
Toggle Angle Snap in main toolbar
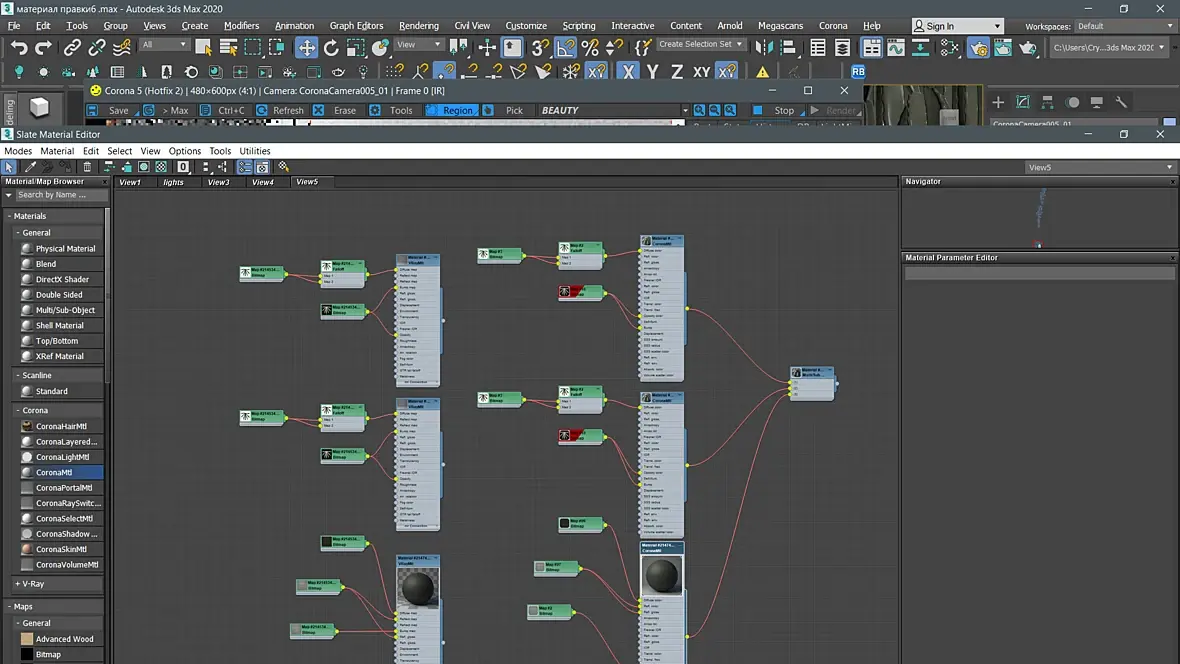point(565,47)
